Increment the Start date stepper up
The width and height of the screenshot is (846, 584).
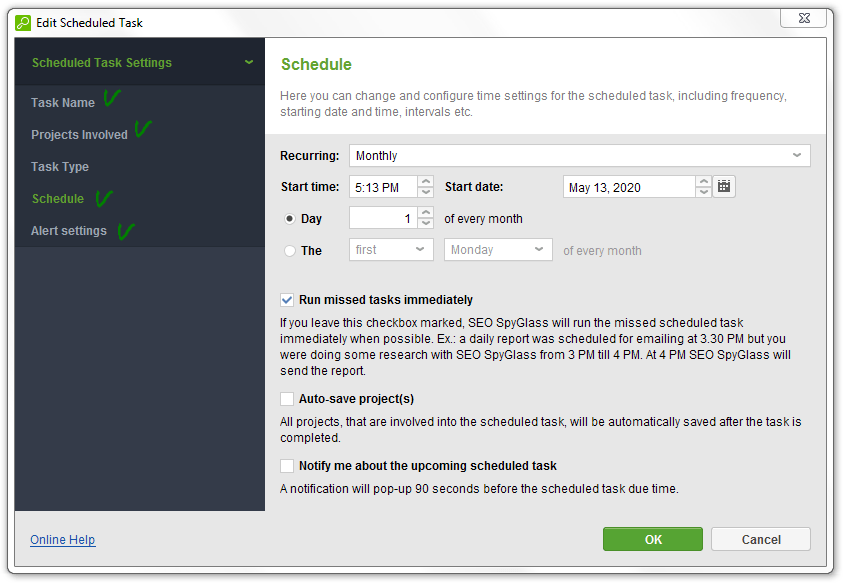click(x=704, y=181)
